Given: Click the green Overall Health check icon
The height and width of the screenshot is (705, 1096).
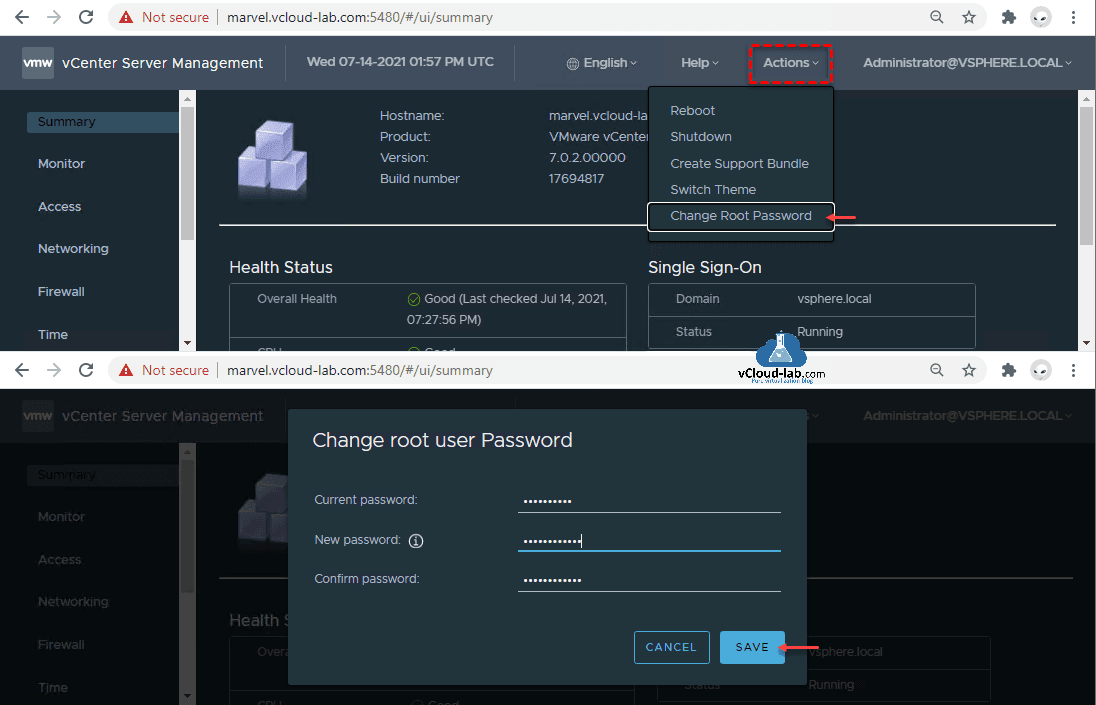Looking at the screenshot, I should click(x=414, y=299).
